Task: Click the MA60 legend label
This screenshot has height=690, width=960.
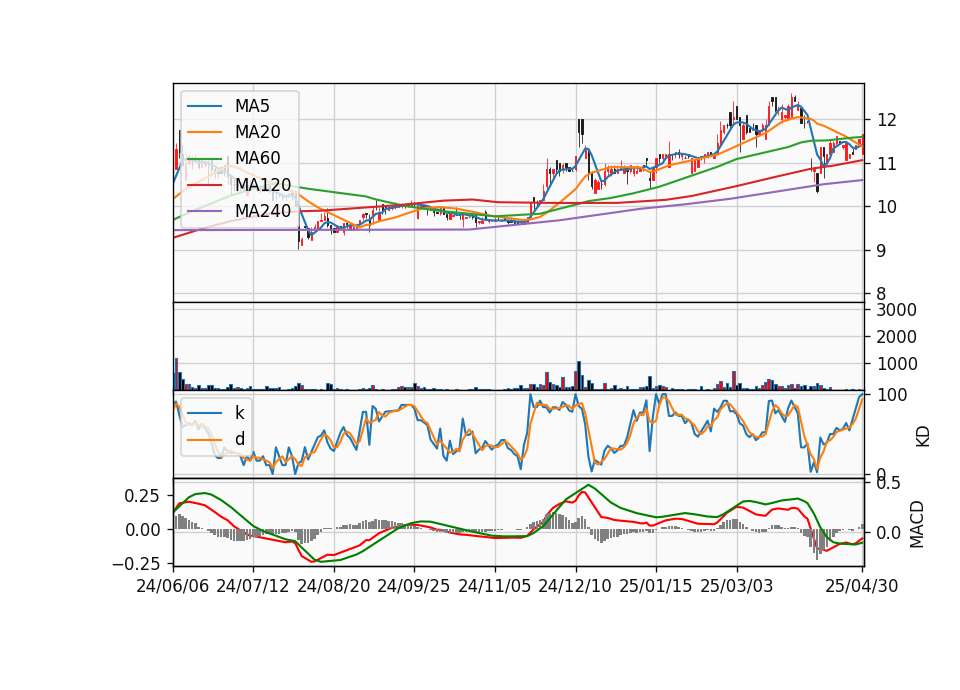Action: pyautogui.click(x=257, y=159)
